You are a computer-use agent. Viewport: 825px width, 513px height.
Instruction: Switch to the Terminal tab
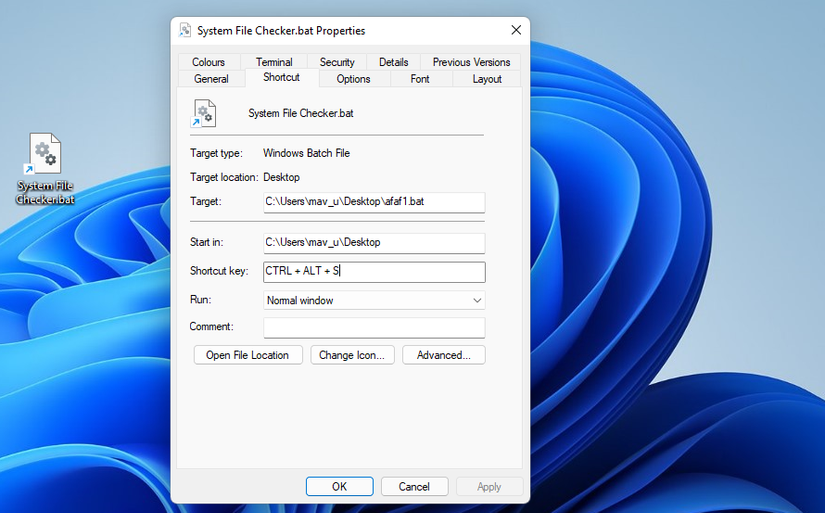[x=274, y=62]
